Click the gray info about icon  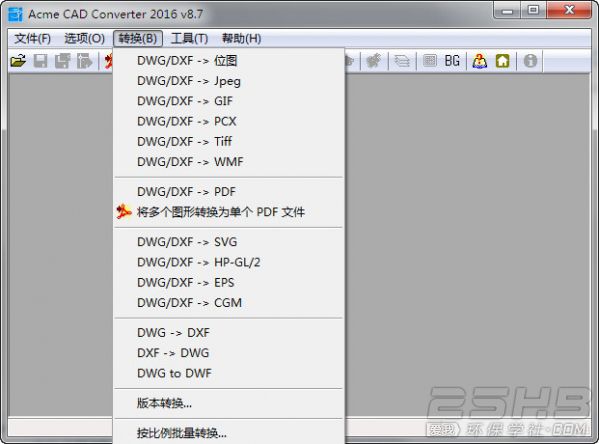point(530,61)
